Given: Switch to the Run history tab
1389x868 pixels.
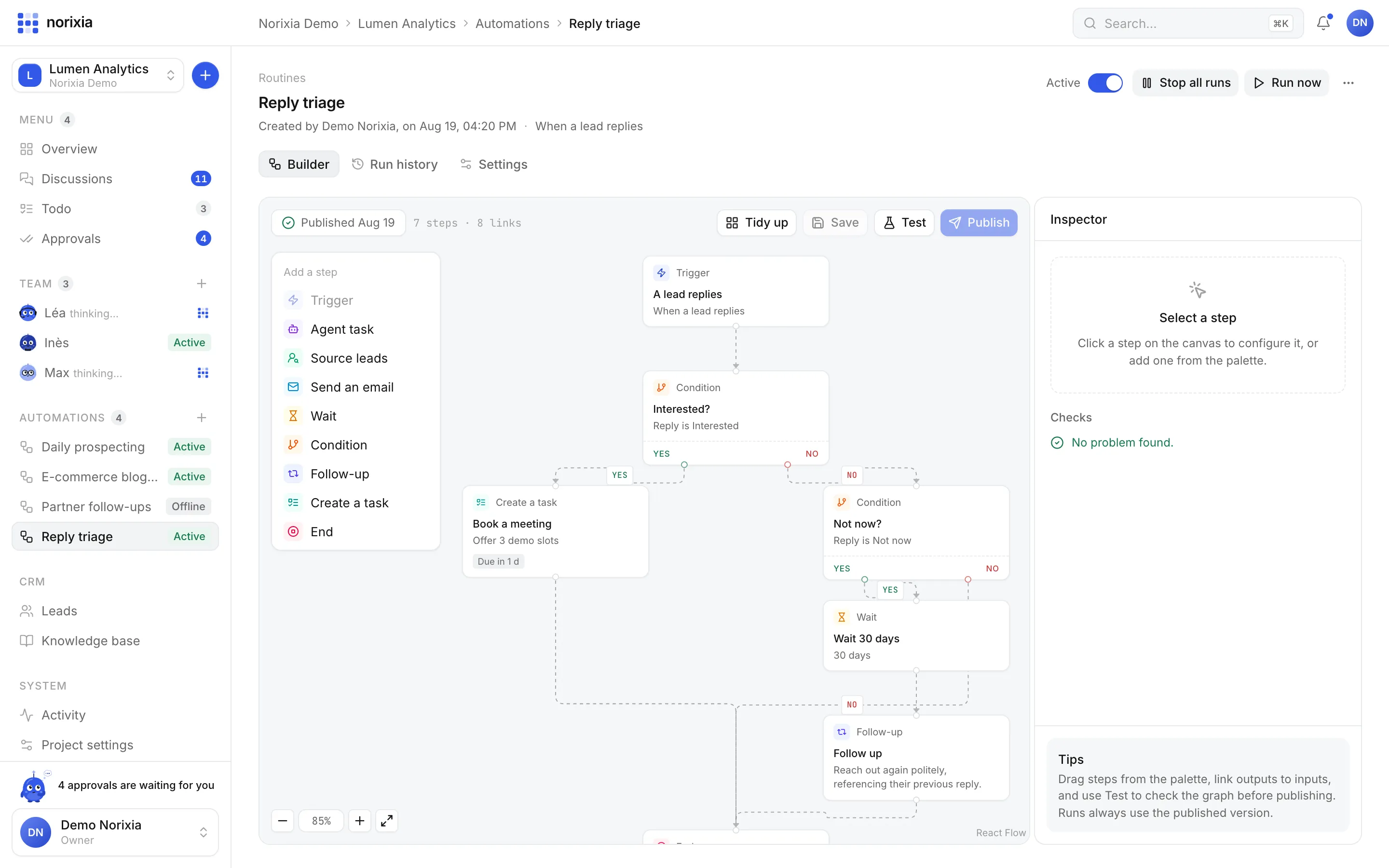Looking at the screenshot, I should 395,164.
